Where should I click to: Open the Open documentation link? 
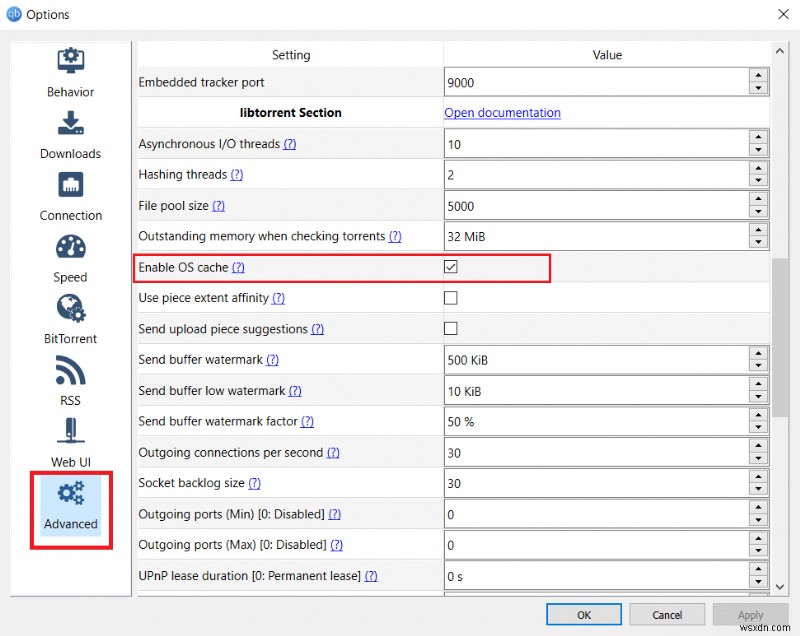pyautogui.click(x=502, y=113)
